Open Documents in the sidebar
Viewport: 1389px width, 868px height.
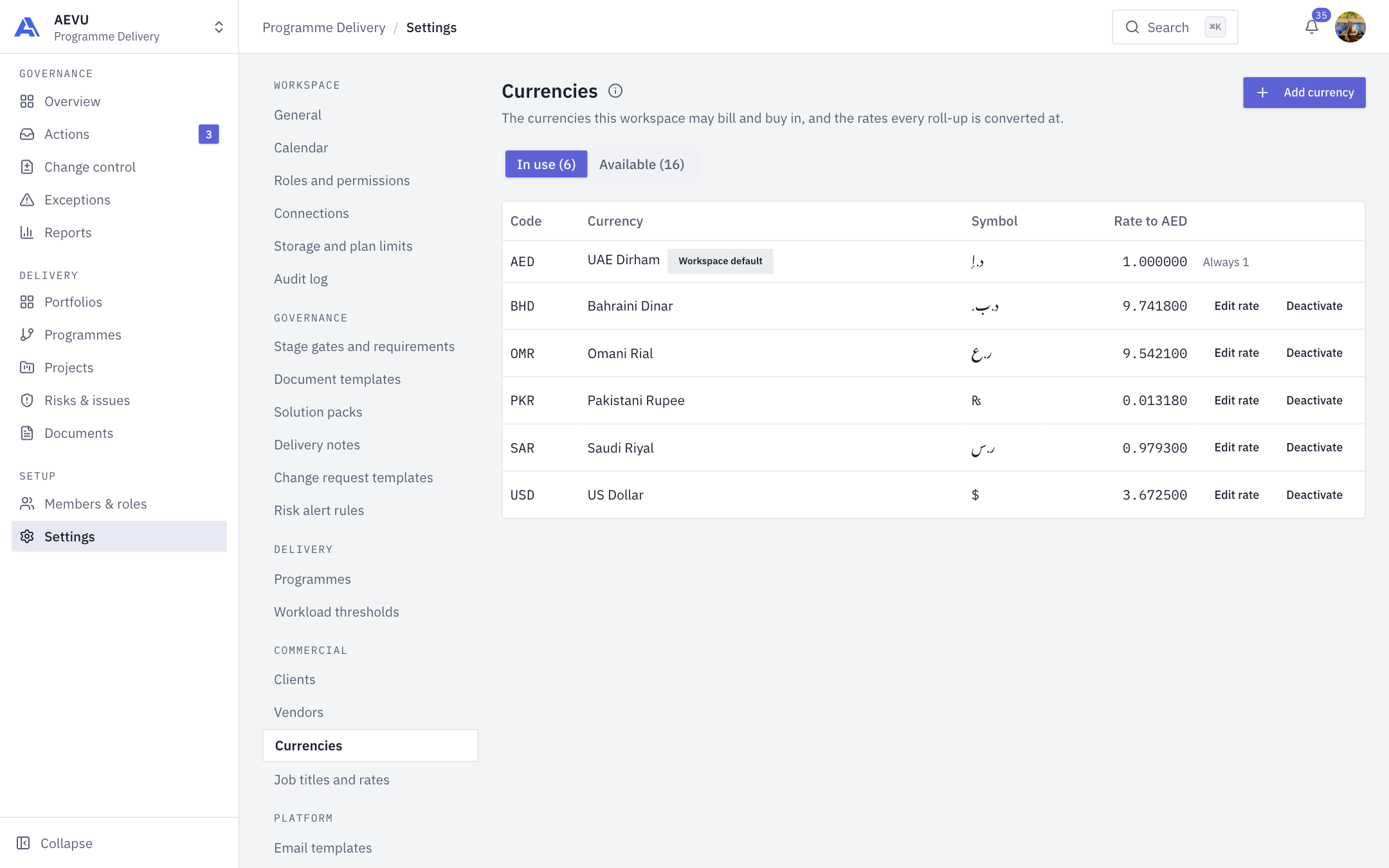pos(119,433)
